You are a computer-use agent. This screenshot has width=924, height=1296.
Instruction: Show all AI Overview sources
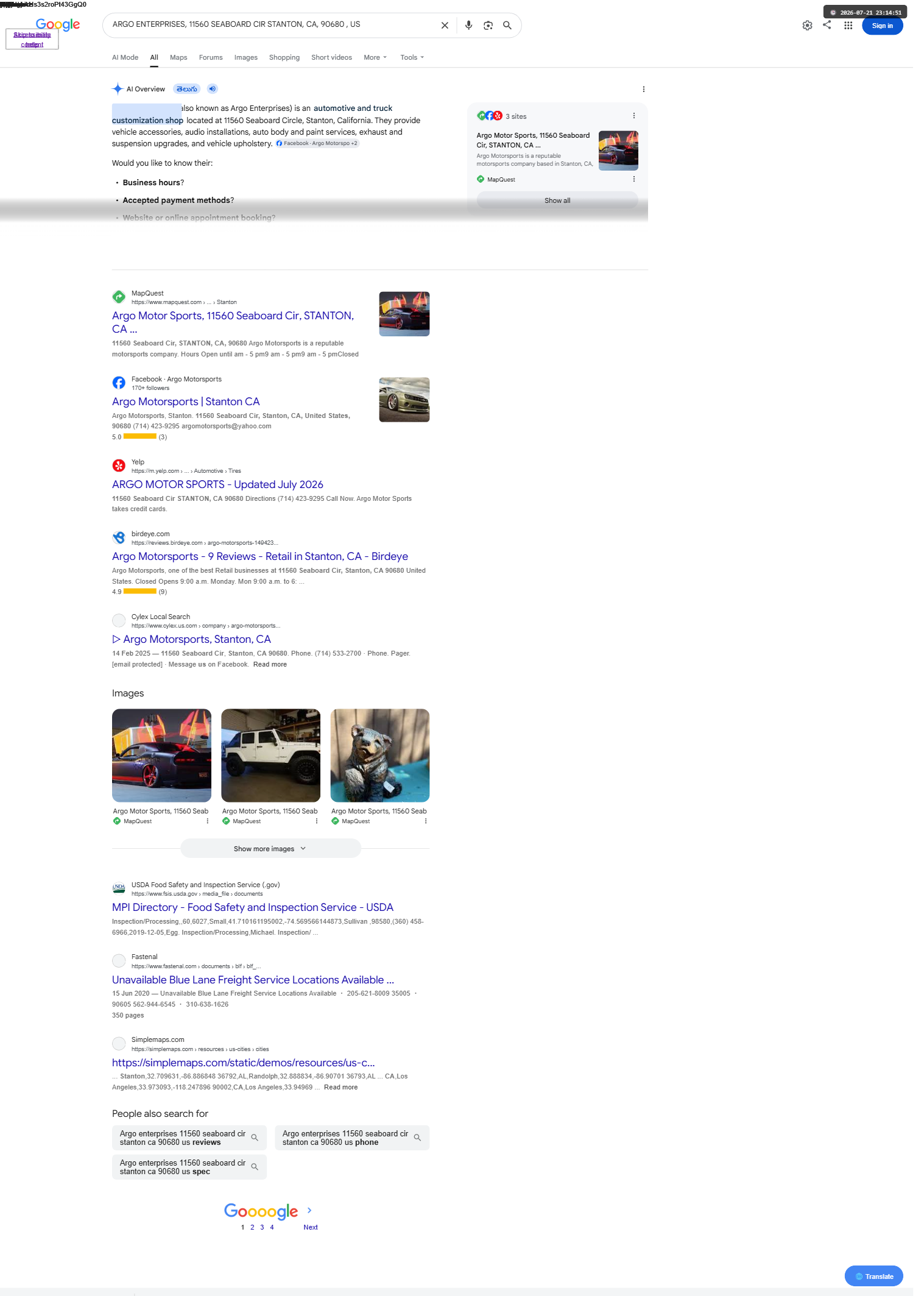(x=557, y=200)
